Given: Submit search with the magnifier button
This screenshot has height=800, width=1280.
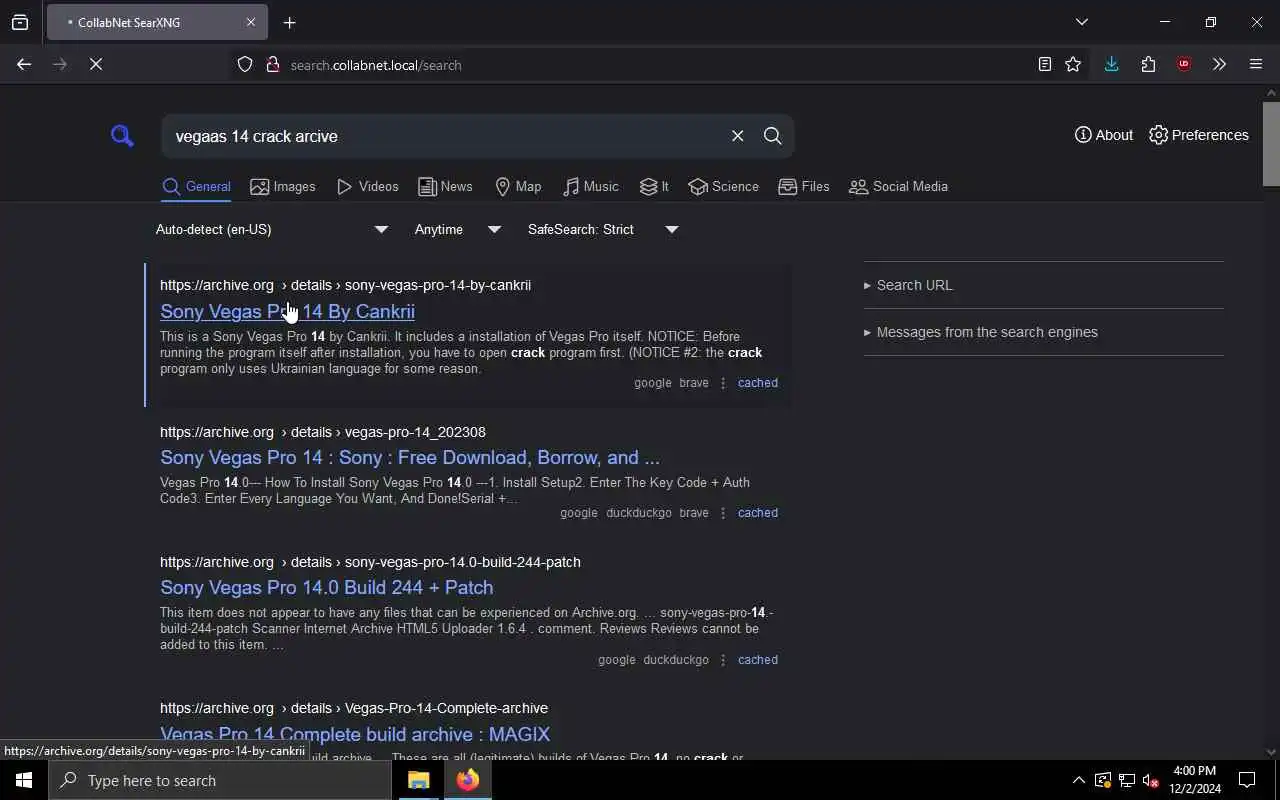Looking at the screenshot, I should (772, 136).
